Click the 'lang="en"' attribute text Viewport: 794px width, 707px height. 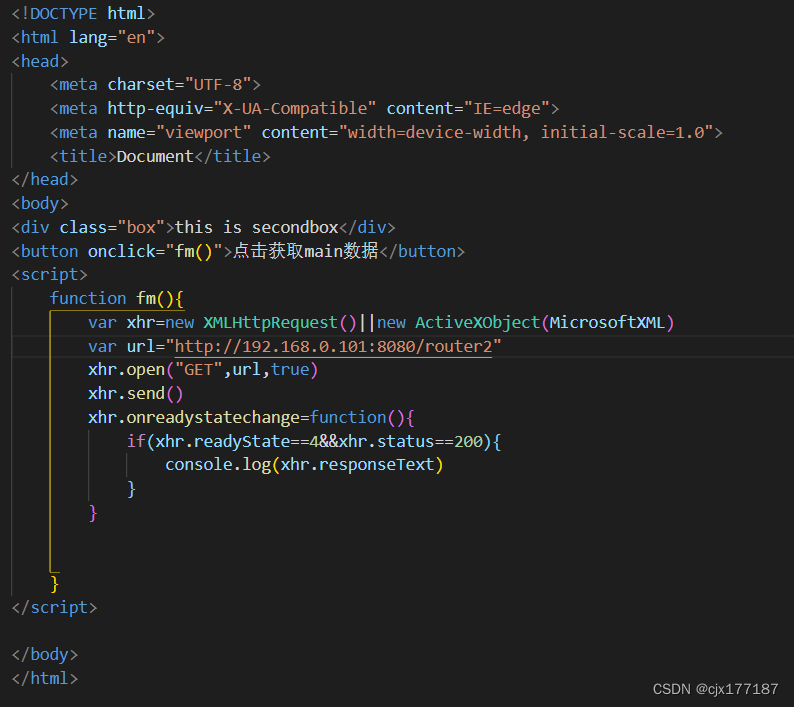[x=112, y=37]
